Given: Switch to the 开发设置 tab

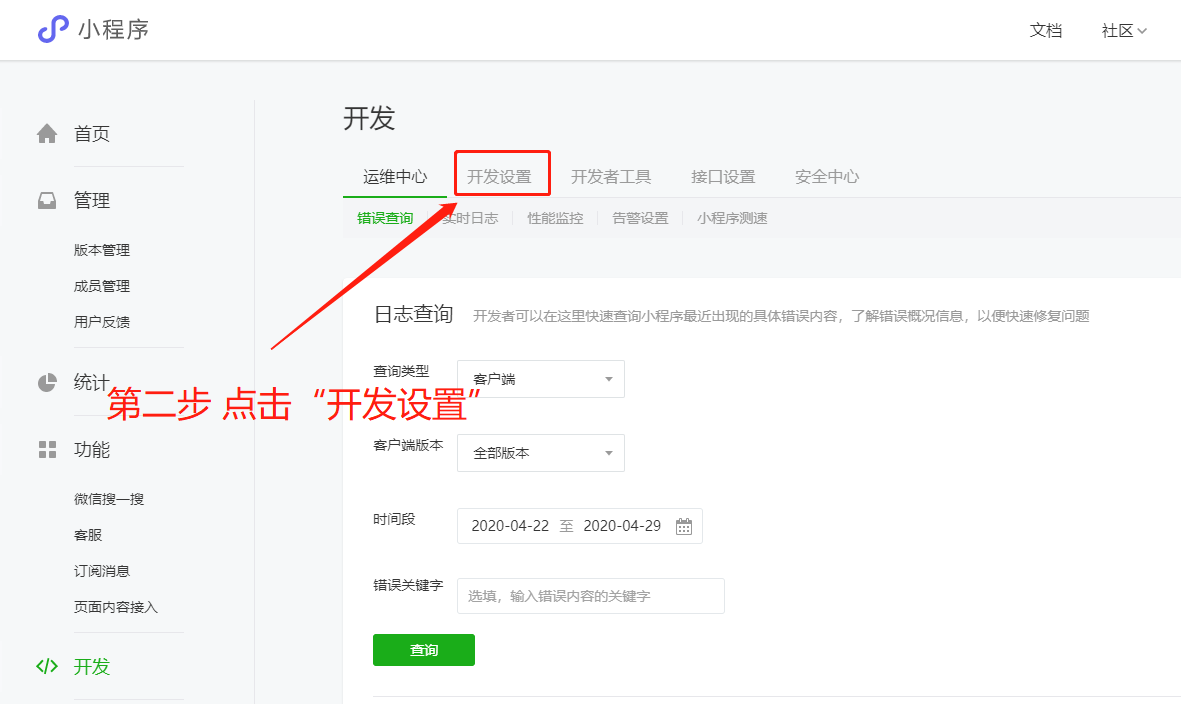Looking at the screenshot, I should 501,177.
